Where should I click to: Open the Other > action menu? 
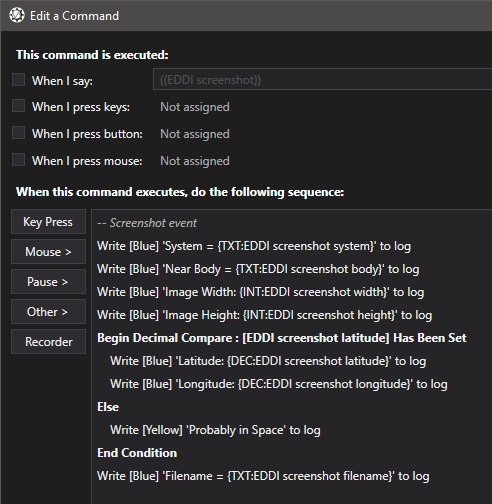[48, 312]
